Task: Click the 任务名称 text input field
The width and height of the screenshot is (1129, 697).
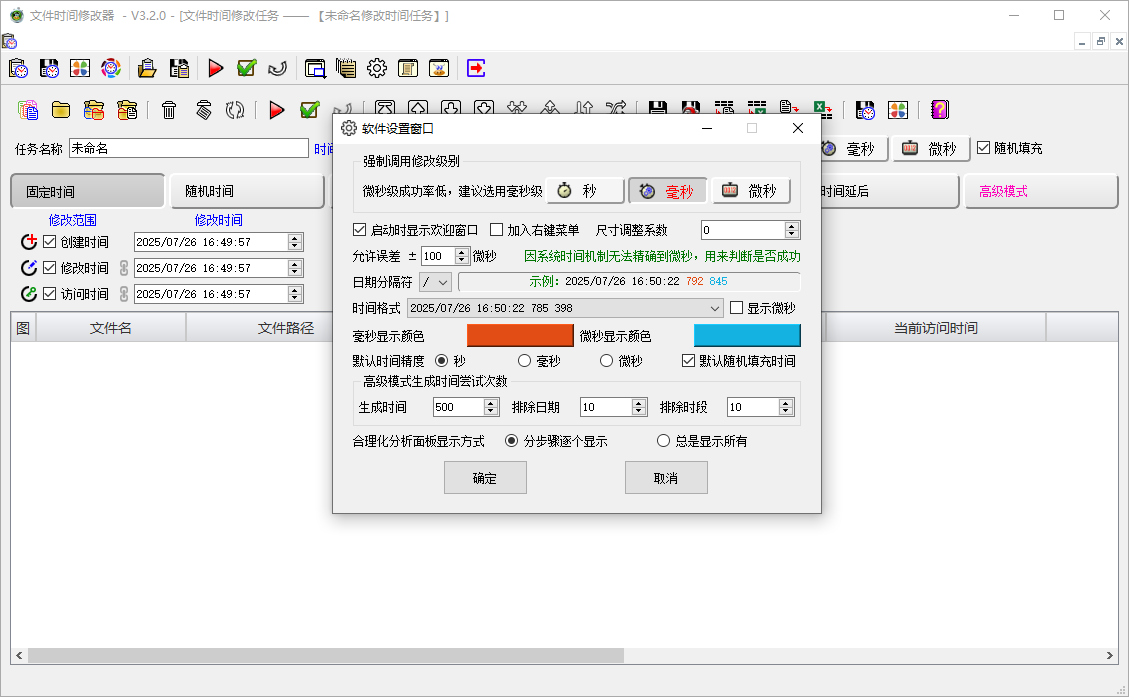Action: [x=188, y=148]
